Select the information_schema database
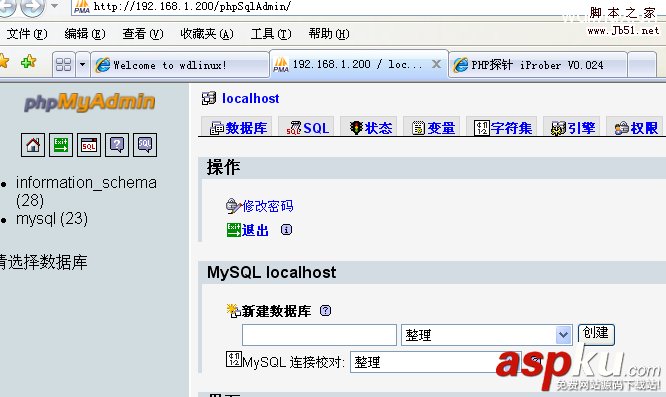This screenshot has width=666, height=397. pyautogui.click(x=86, y=191)
